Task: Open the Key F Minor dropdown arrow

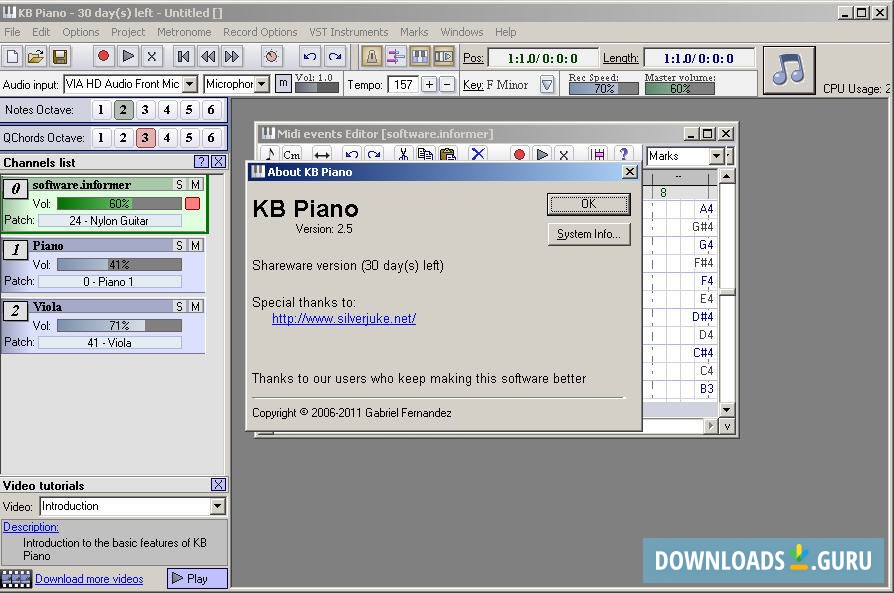Action: click(x=547, y=85)
